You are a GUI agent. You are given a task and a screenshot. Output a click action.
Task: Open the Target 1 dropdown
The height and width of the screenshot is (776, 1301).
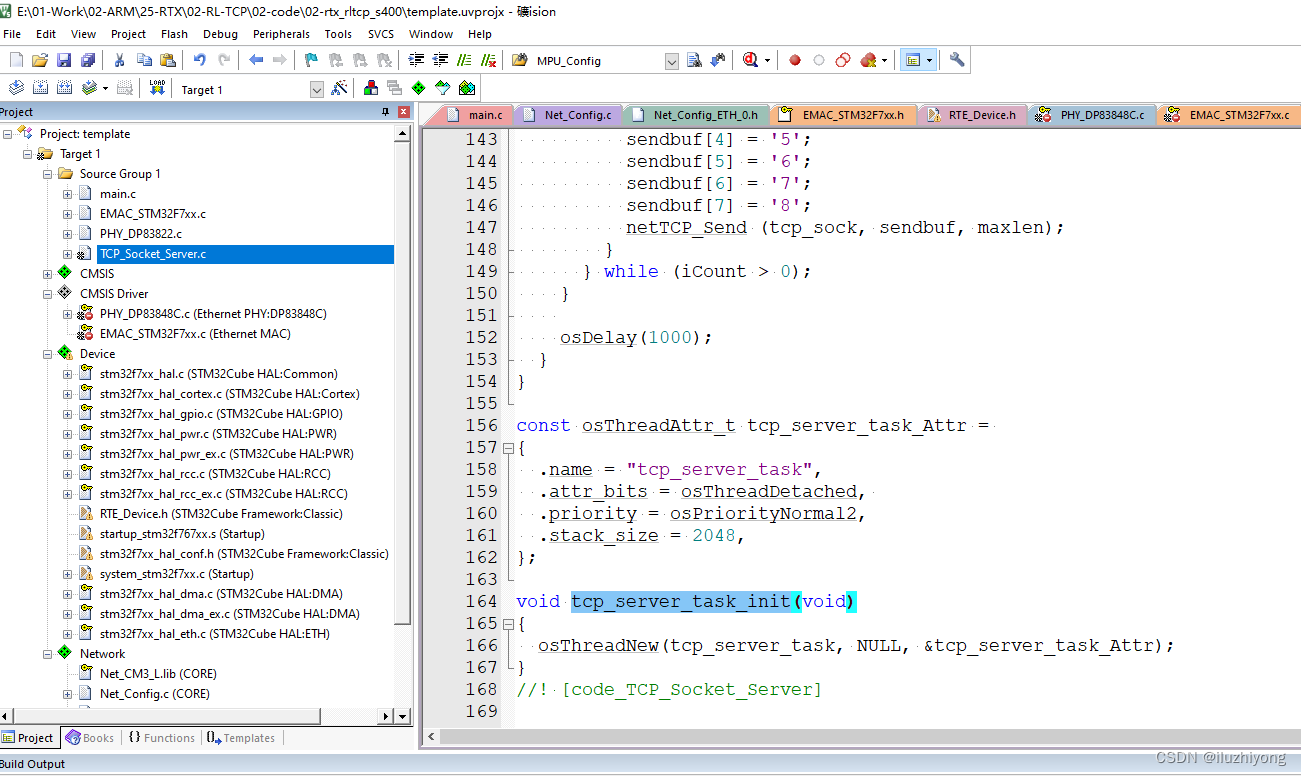(317, 89)
